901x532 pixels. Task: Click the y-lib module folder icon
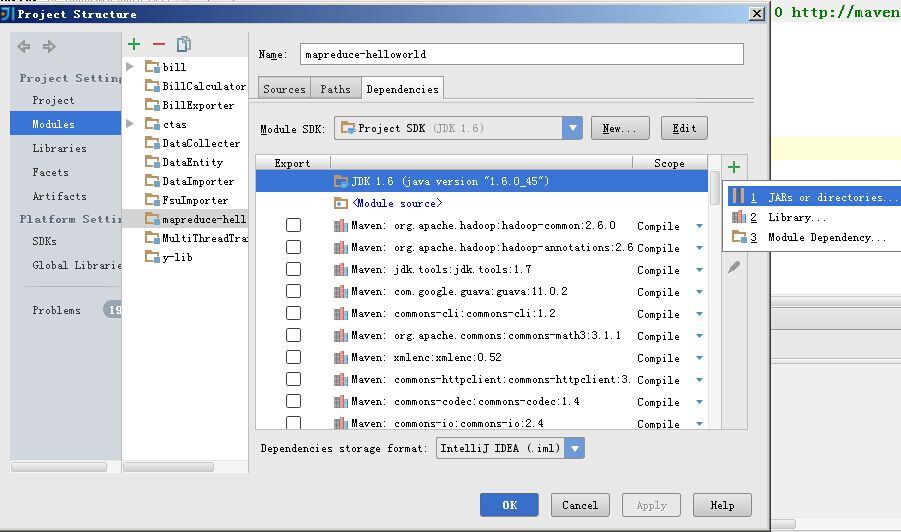tap(152, 256)
